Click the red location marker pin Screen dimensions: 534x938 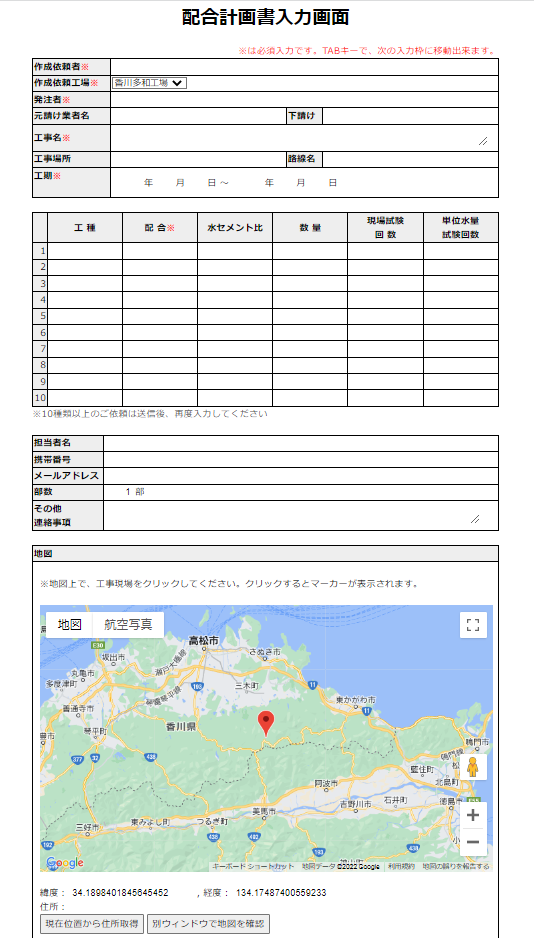point(266,724)
